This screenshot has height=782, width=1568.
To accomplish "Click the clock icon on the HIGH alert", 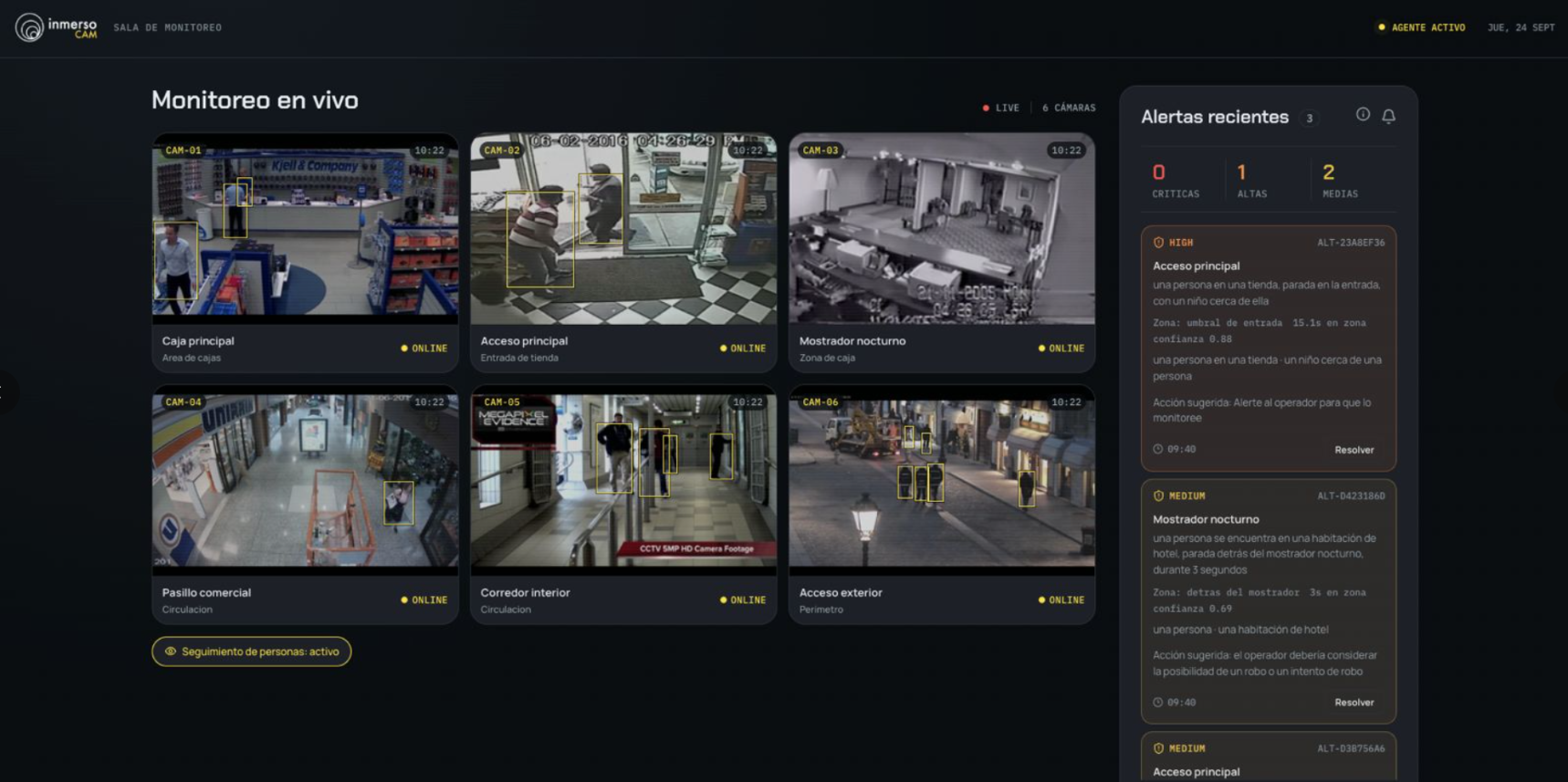I will pyautogui.click(x=1157, y=449).
